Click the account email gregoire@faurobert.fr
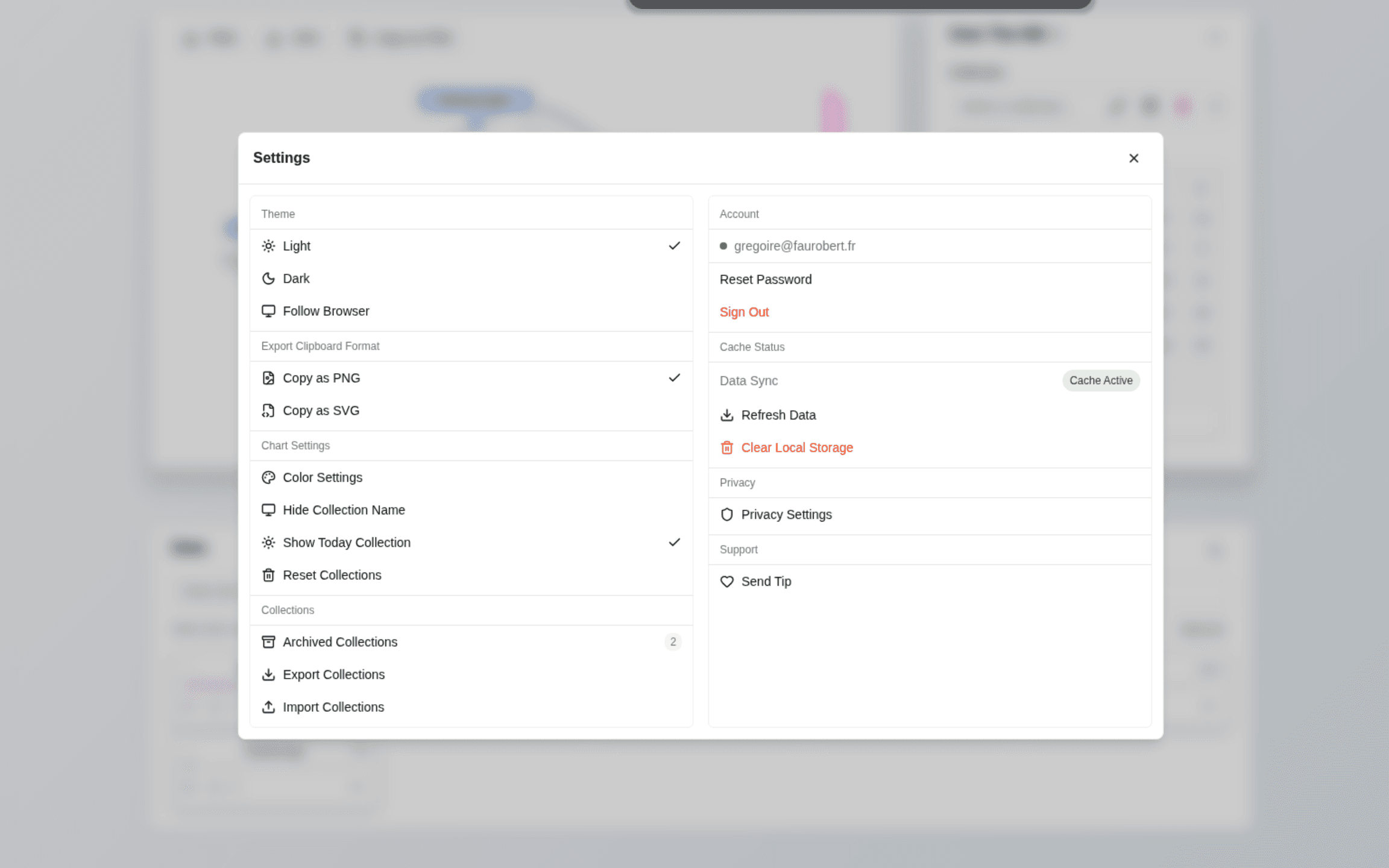This screenshot has height=868, width=1389. click(x=795, y=246)
